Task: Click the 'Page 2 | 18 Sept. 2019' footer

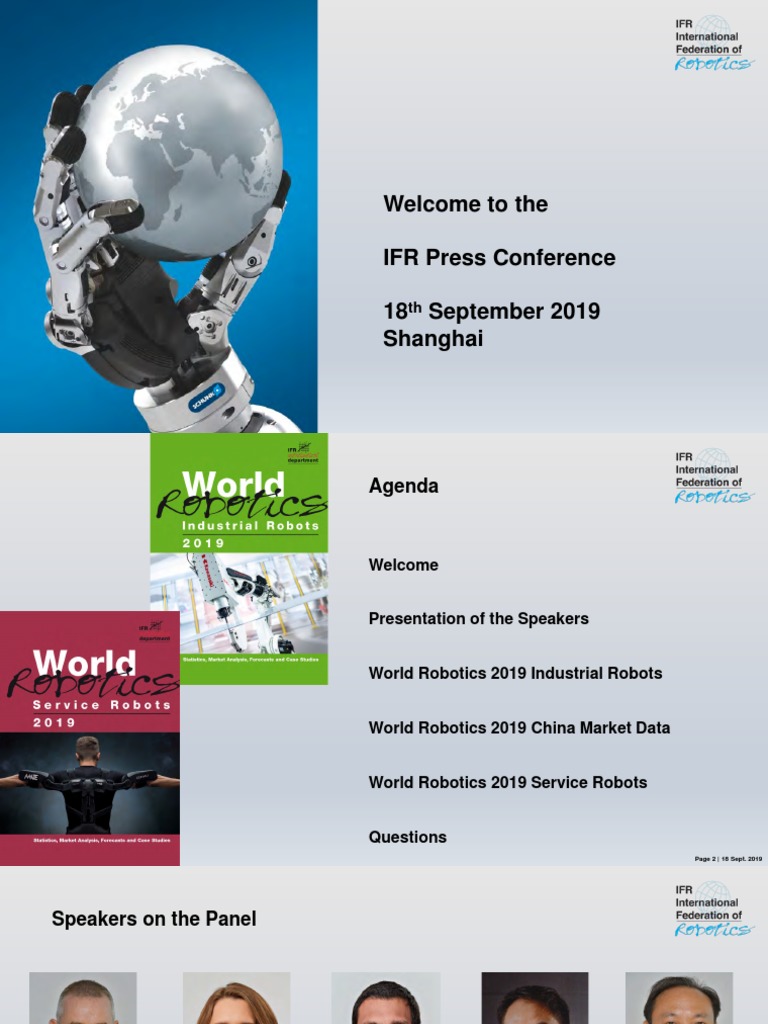Action: click(728, 859)
